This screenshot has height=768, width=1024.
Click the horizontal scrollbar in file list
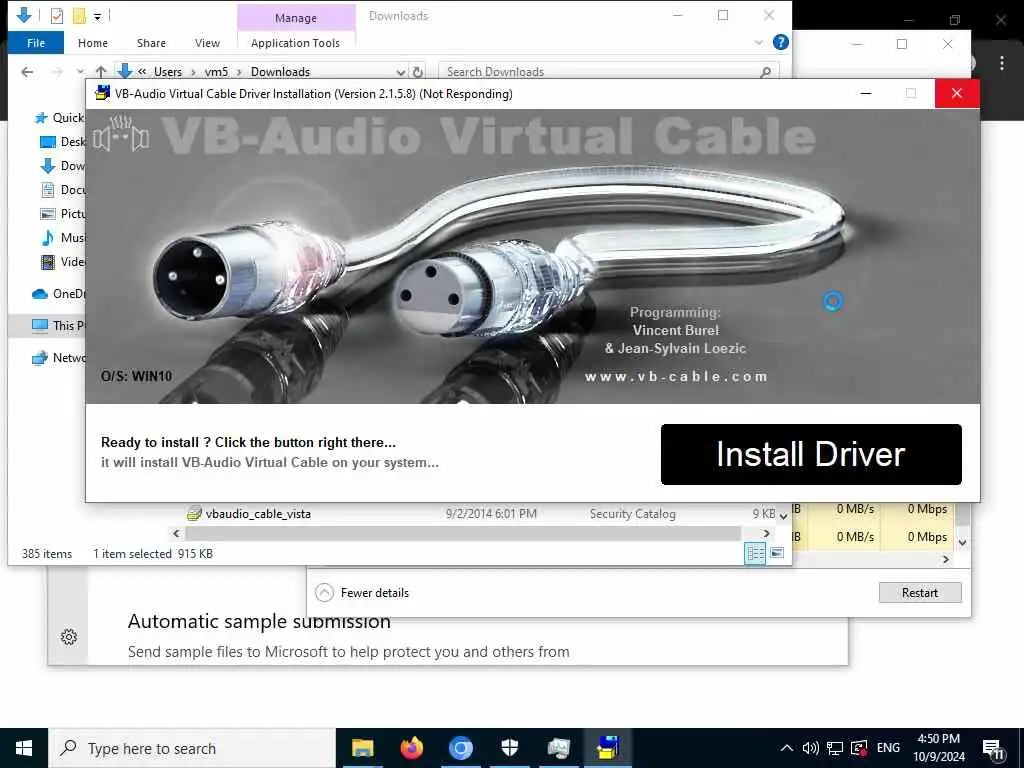463,534
